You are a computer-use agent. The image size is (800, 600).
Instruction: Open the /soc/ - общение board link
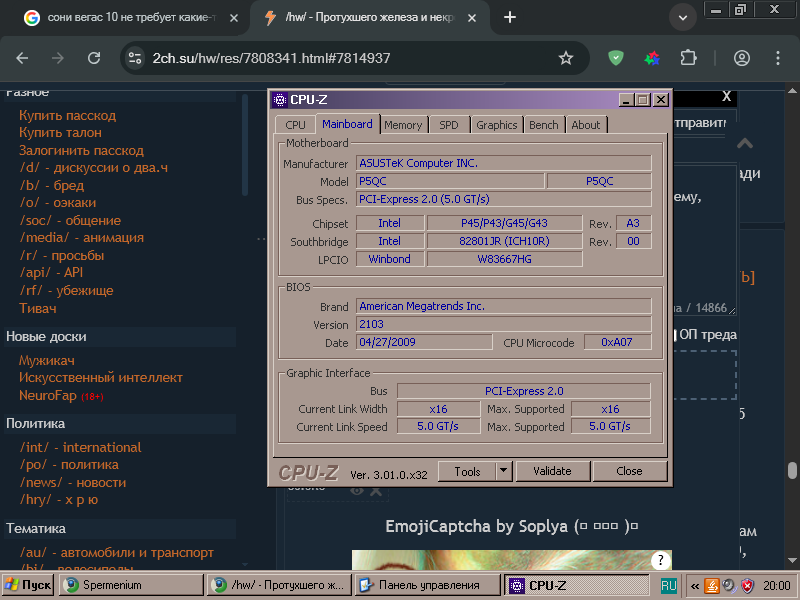pos(70,220)
